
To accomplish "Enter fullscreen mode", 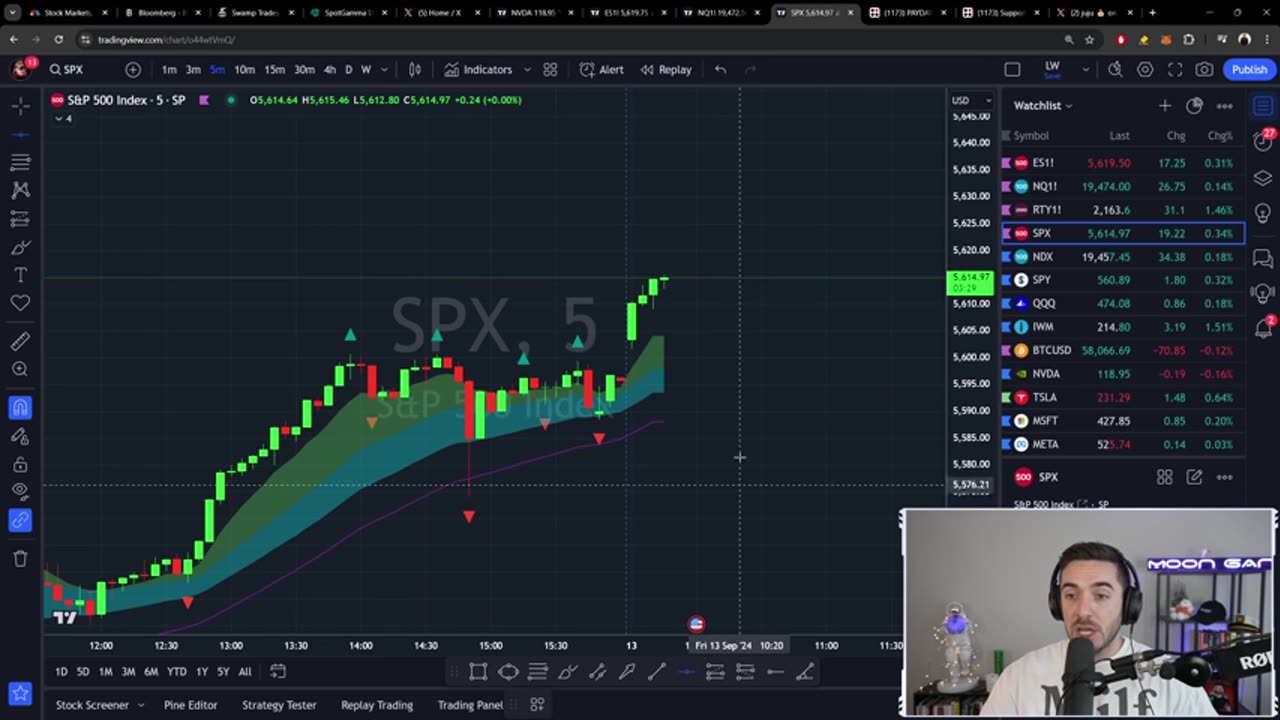I will (1175, 69).
